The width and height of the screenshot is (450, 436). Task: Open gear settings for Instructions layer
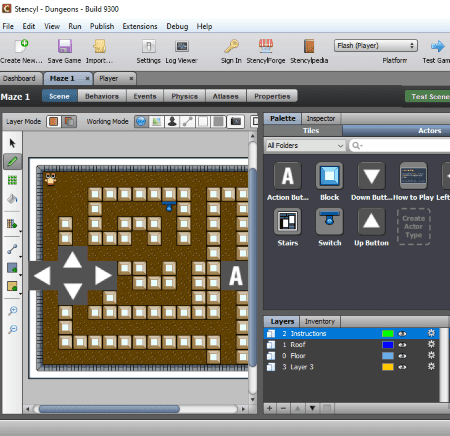point(431,333)
